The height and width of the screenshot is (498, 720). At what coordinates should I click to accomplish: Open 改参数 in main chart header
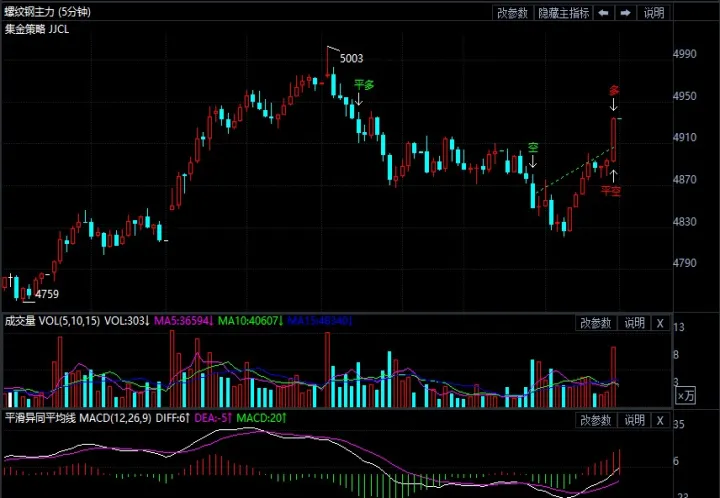(512, 13)
